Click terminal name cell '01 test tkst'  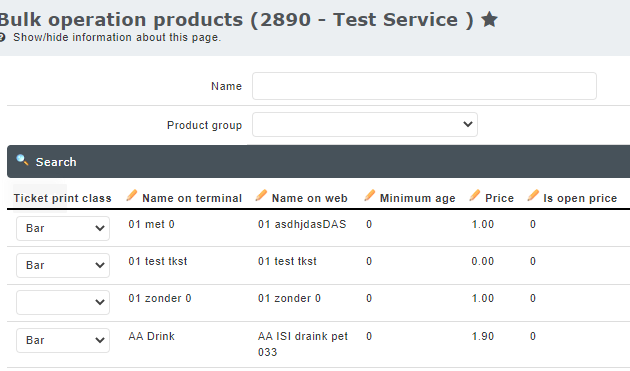(x=158, y=261)
